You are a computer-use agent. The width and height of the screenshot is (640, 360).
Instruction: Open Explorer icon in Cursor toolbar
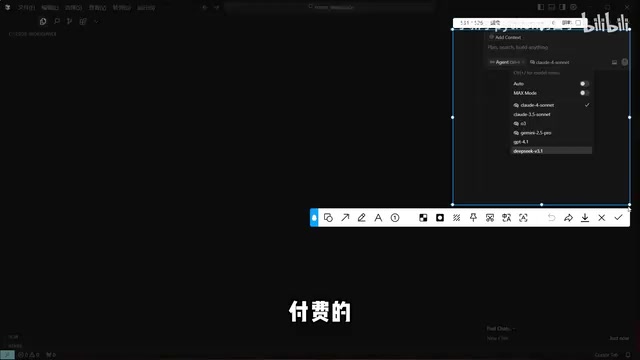(43, 21)
